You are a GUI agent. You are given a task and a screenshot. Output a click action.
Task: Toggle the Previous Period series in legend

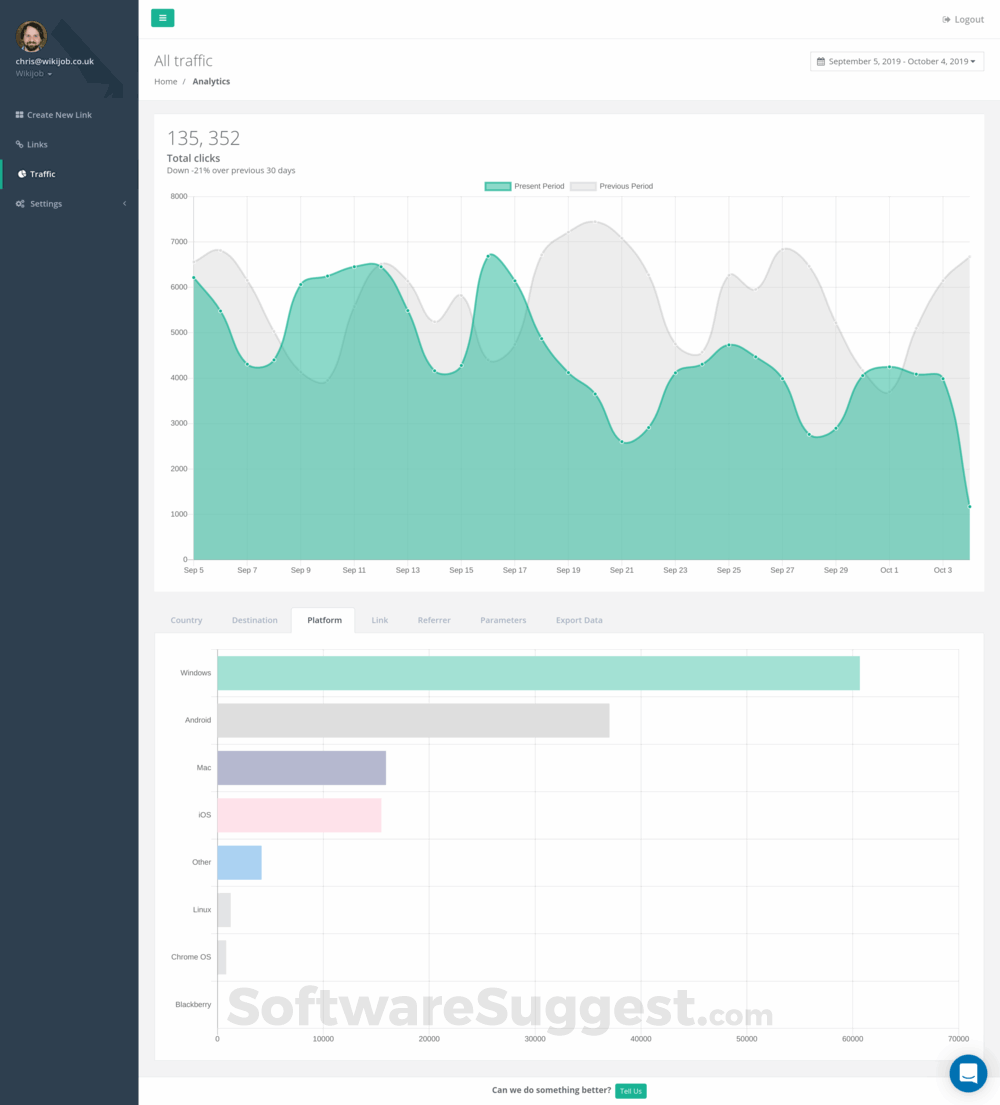pos(613,186)
